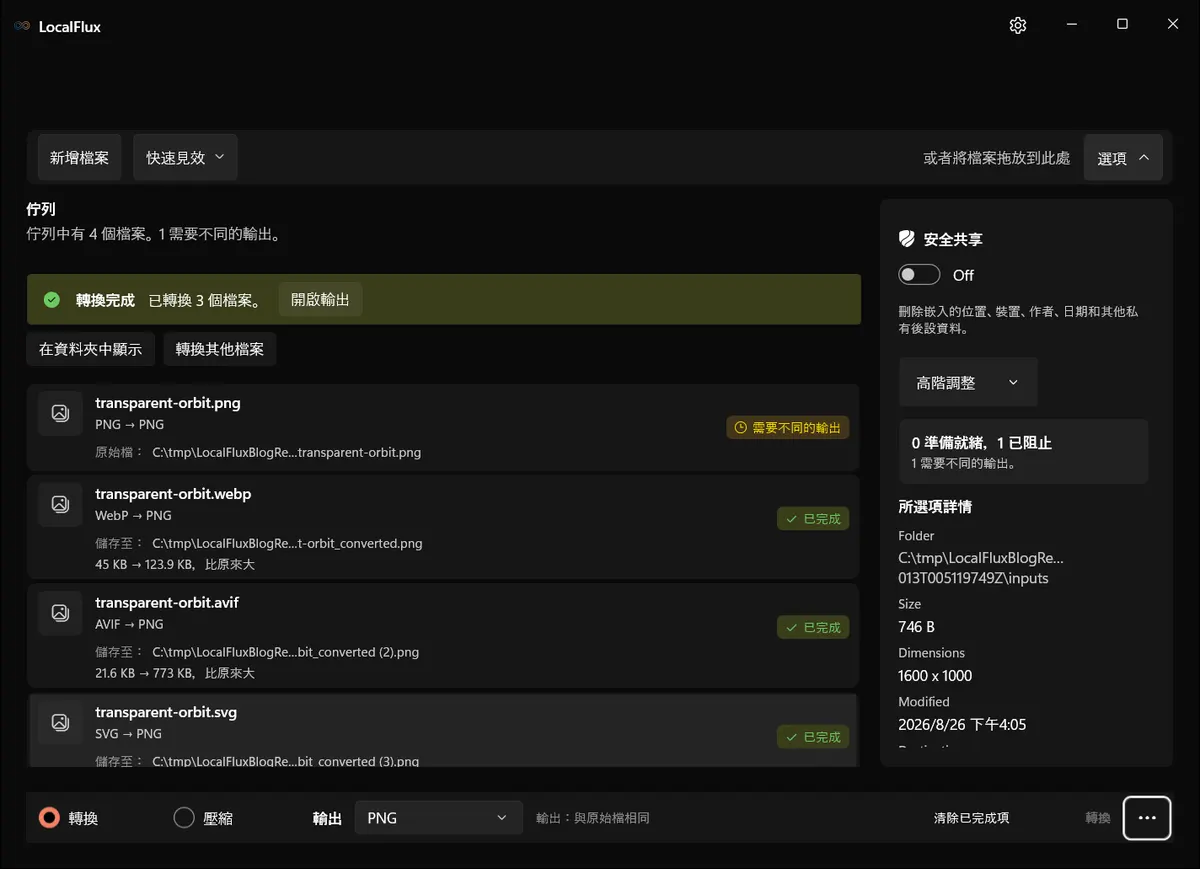This screenshot has width=1200, height=869.
Task: Toggle the 安全共享 Off switch
Action: [919, 275]
